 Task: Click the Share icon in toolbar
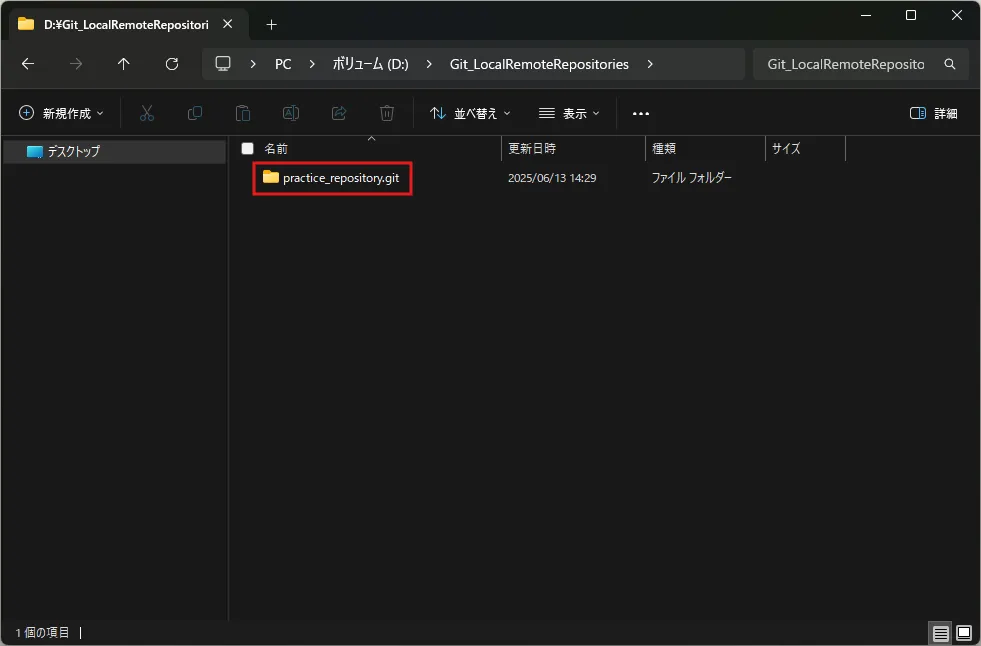pos(338,113)
